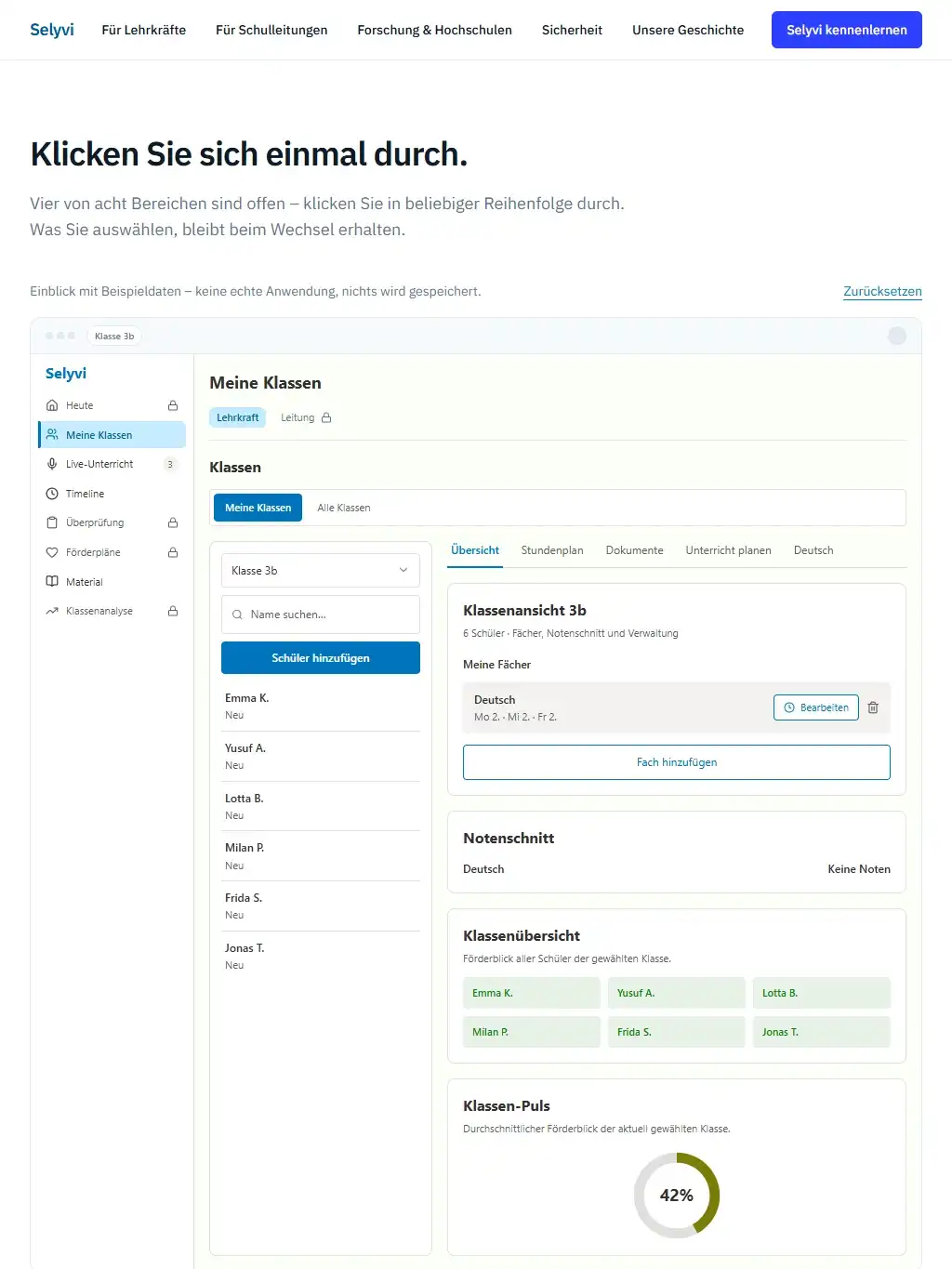This screenshot has height=1269, width=952.
Task: Click the 42% Klassen-Puls progress ring
Action: (677, 1196)
